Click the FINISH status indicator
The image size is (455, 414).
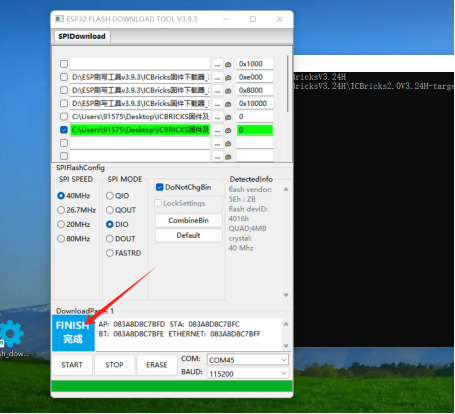tap(73, 333)
